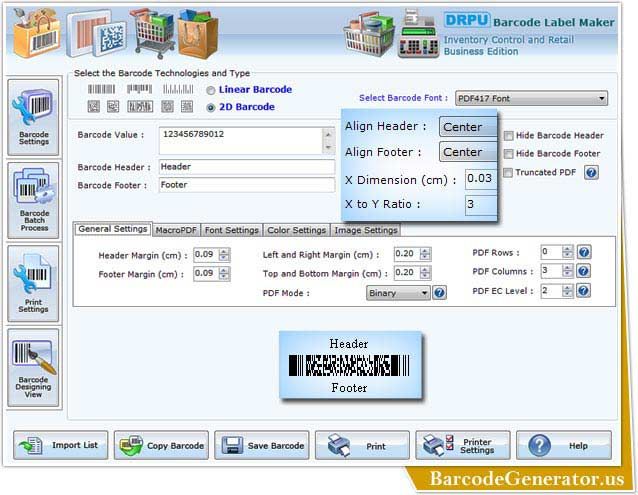The width and height of the screenshot is (638, 495).
Task: Adjust the PDF Columns spinner arrows
Action: 568,271
